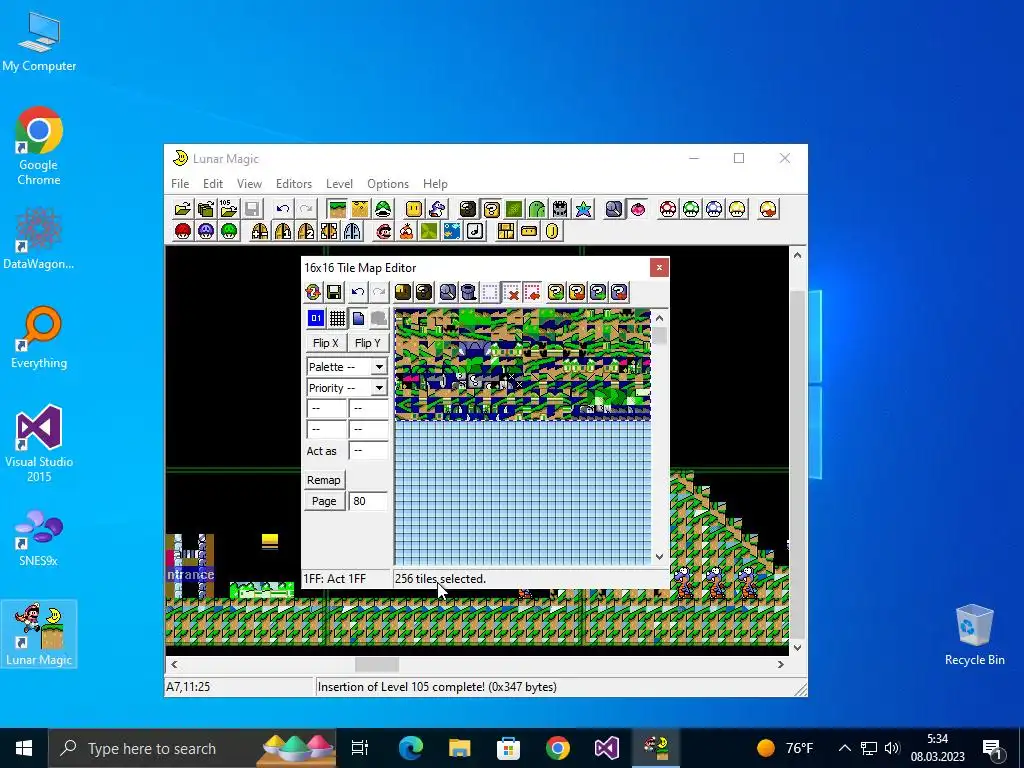Click the gold coin icon in toolbar

552,231
